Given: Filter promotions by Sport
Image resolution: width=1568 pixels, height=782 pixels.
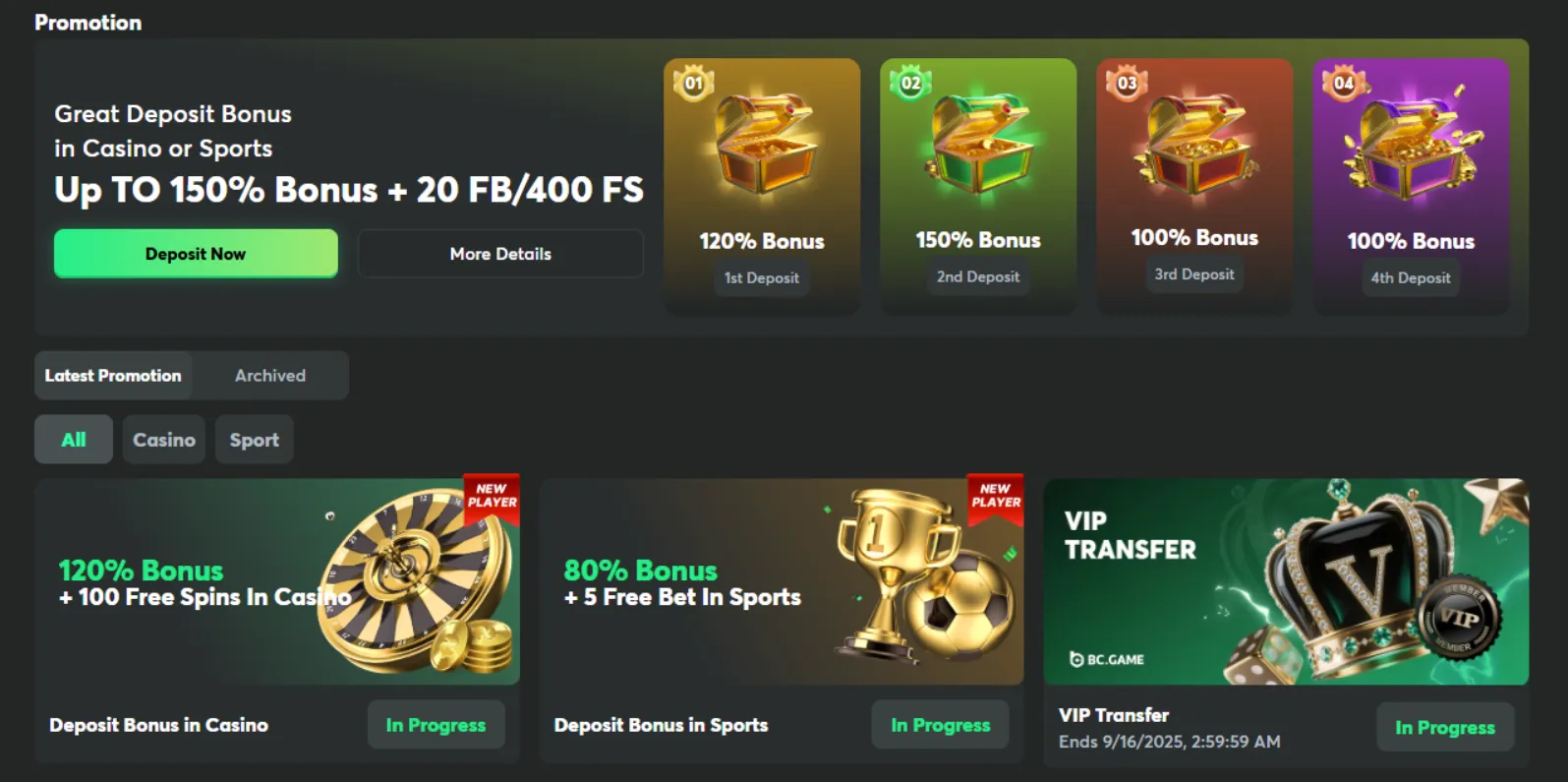Looking at the screenshot, I should click(255, 440).
